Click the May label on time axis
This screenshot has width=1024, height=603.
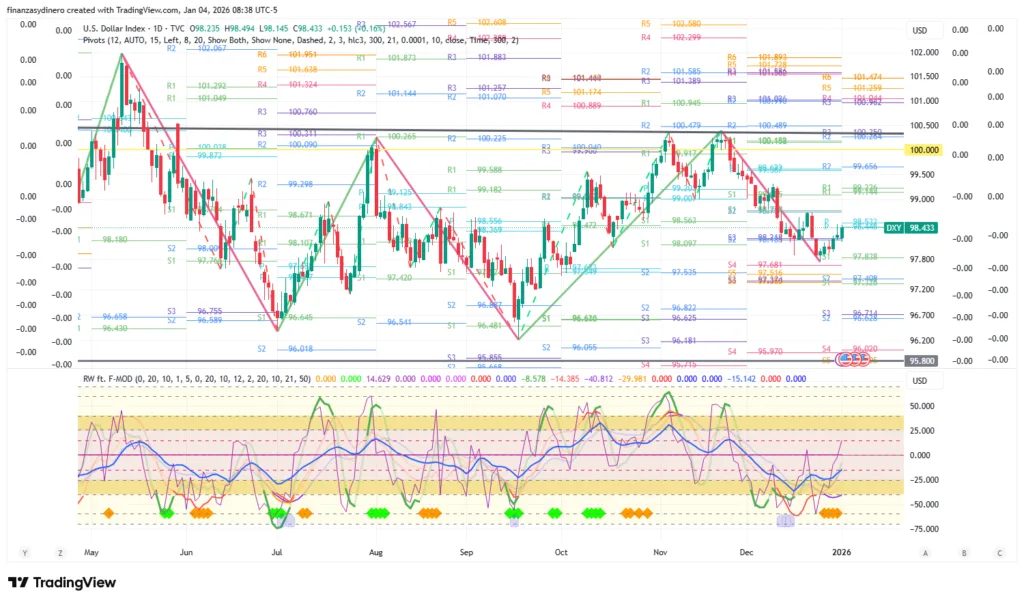click(x=92, y=551)
